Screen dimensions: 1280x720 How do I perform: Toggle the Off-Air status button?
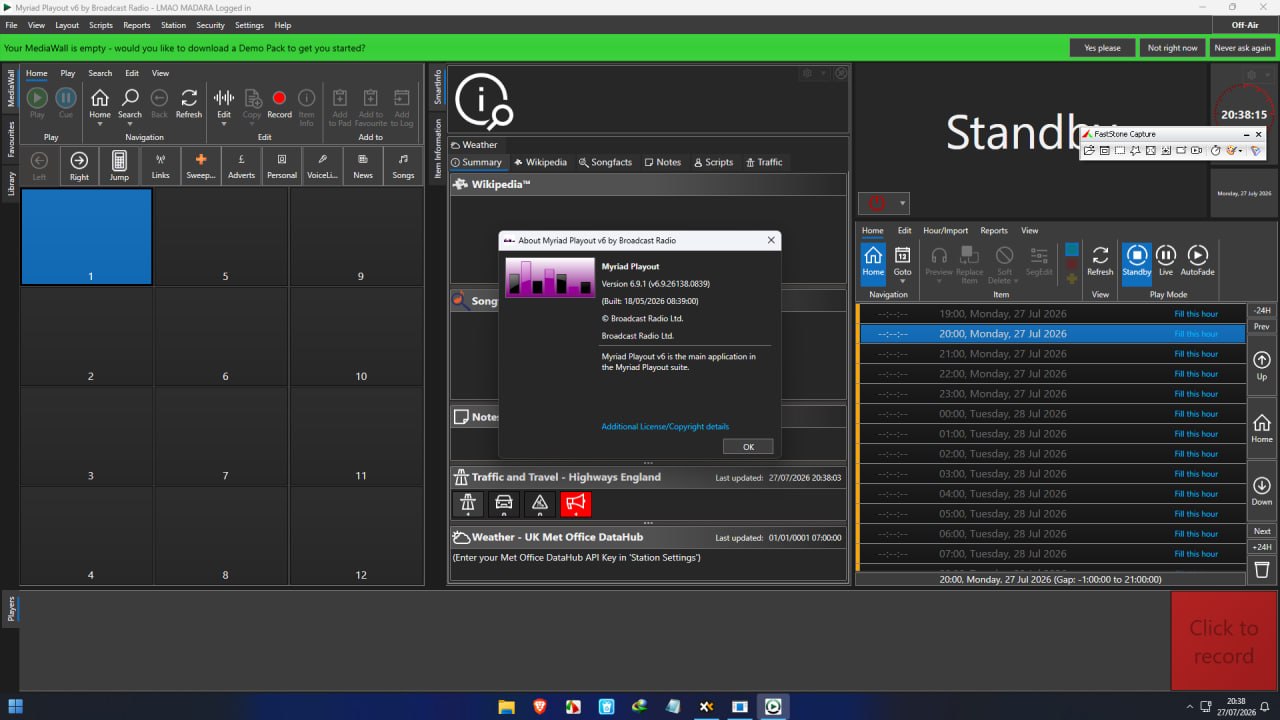(x=1245, y=25)
